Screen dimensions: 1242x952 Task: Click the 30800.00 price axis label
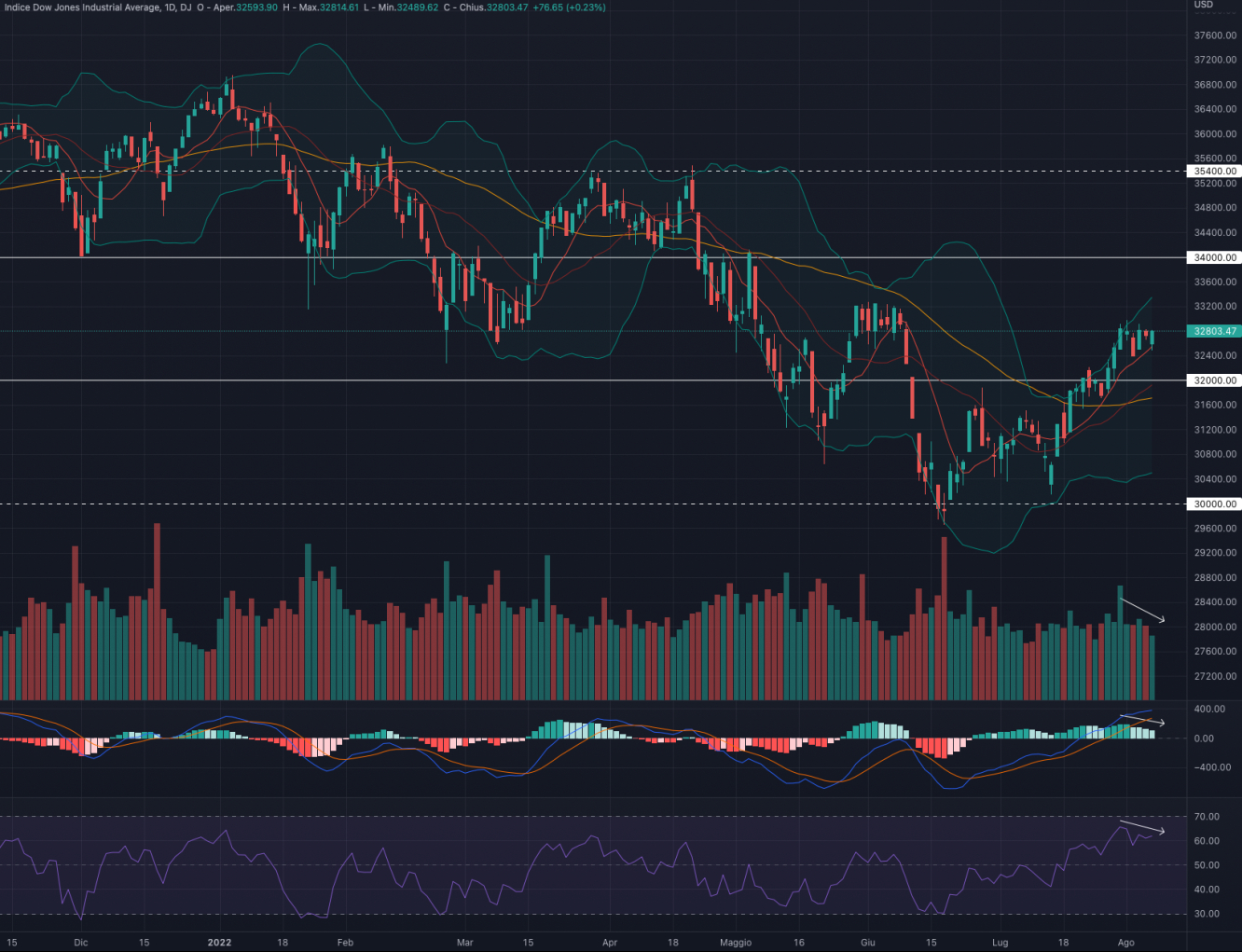(x=1215, y=455)
